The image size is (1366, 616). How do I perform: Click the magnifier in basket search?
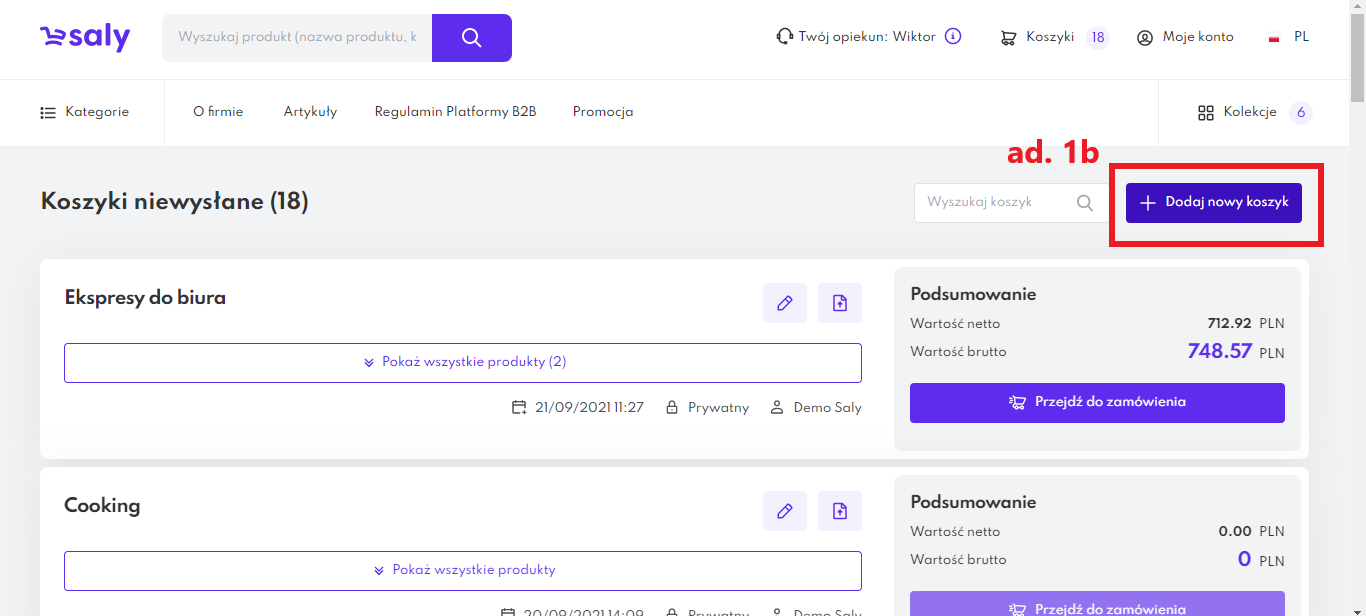pos(1085,203)
